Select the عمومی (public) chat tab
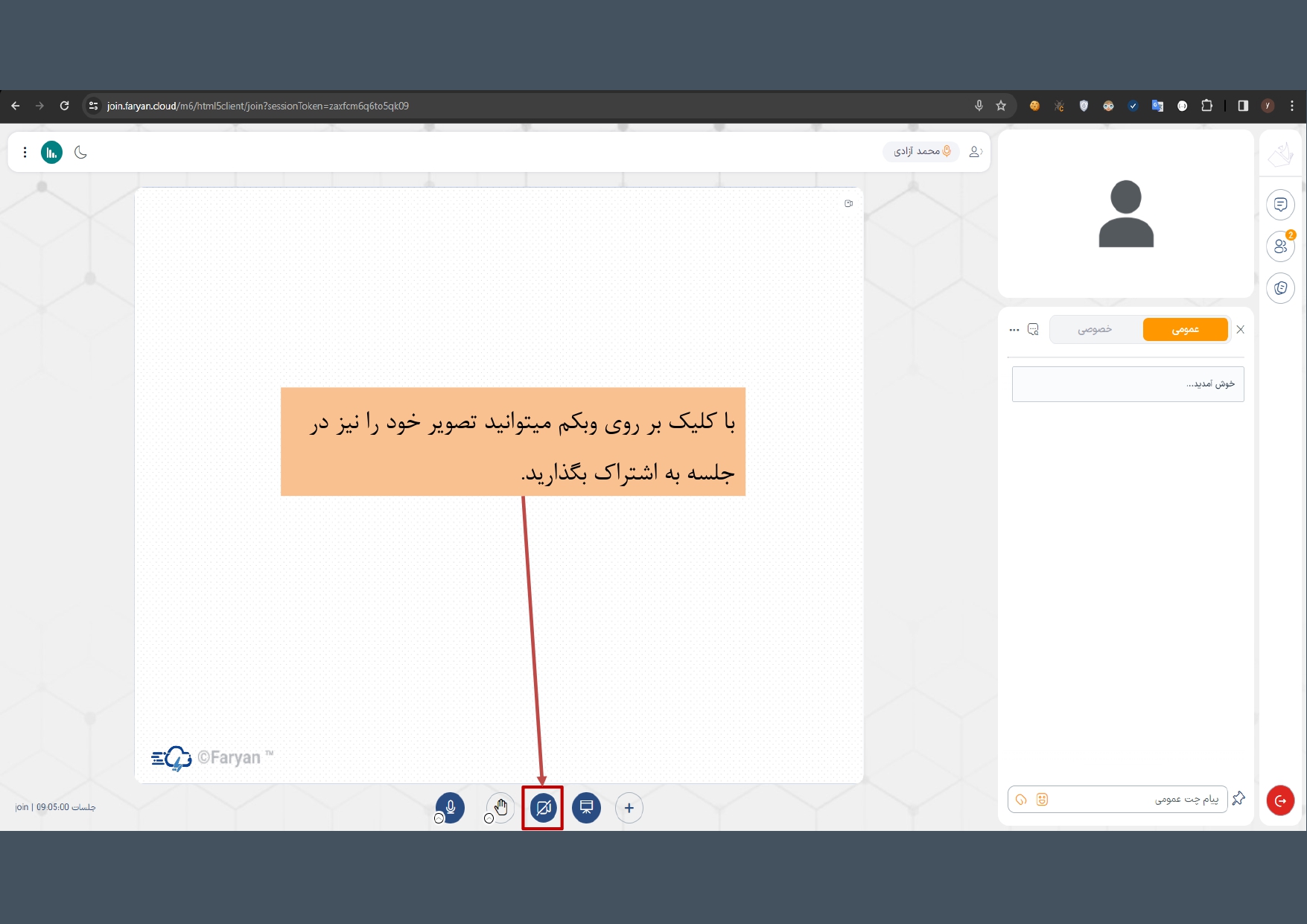Screen dimensions: 1307x924 tap(1185, 329)
